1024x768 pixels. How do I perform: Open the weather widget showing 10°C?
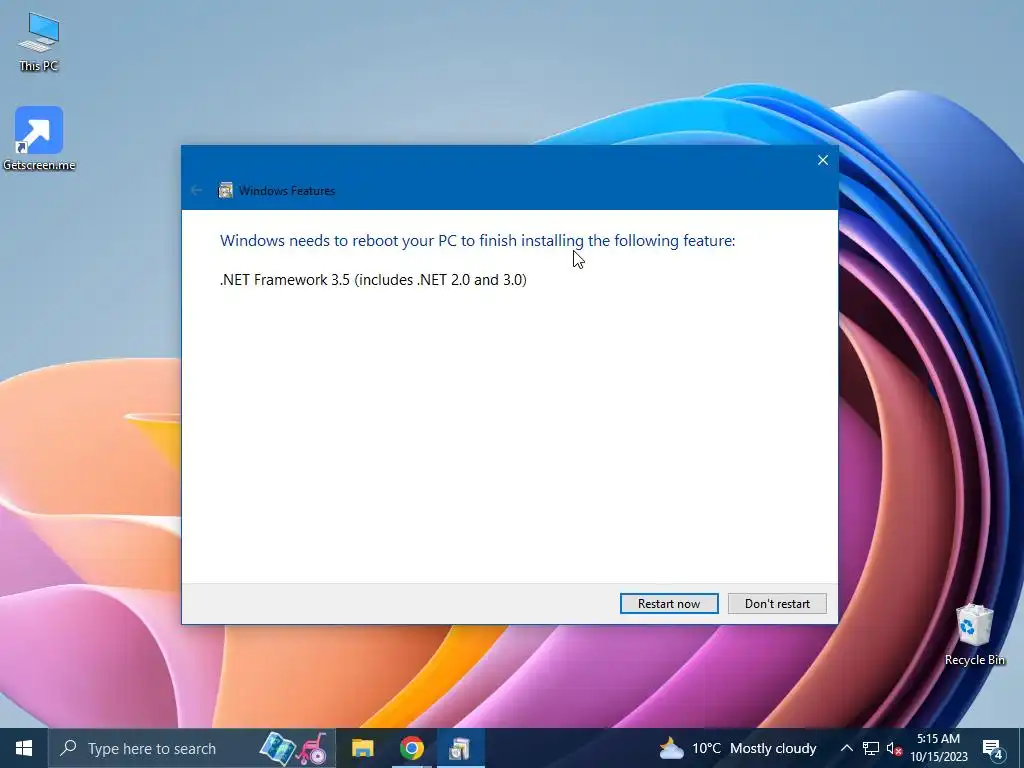737,748
